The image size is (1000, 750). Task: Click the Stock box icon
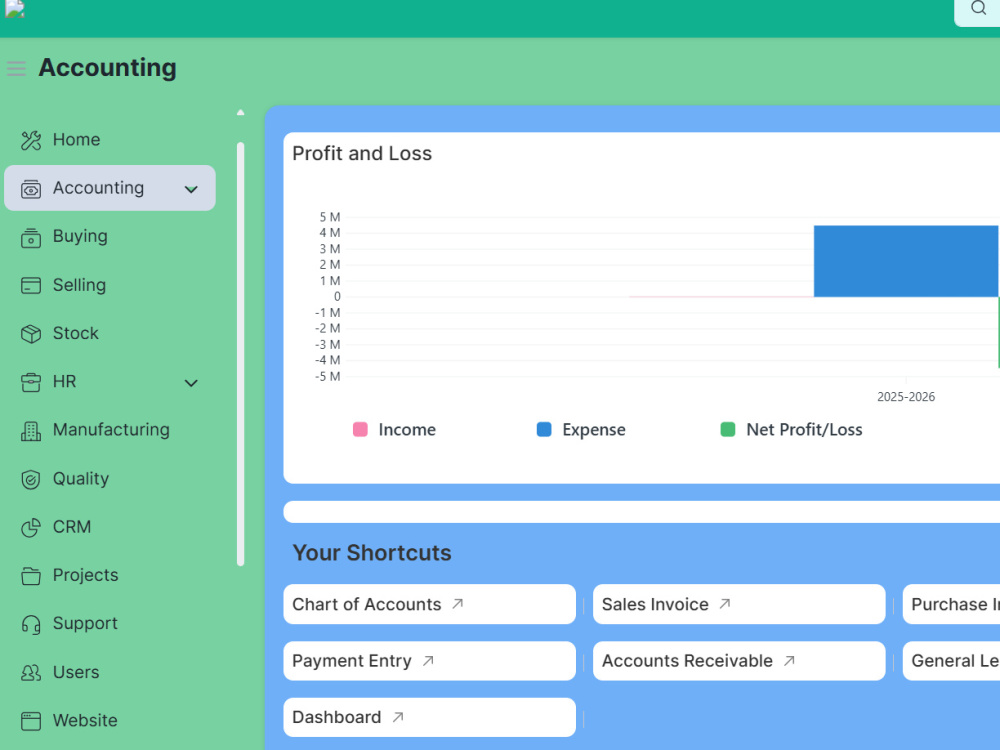(x=31, y=334)
